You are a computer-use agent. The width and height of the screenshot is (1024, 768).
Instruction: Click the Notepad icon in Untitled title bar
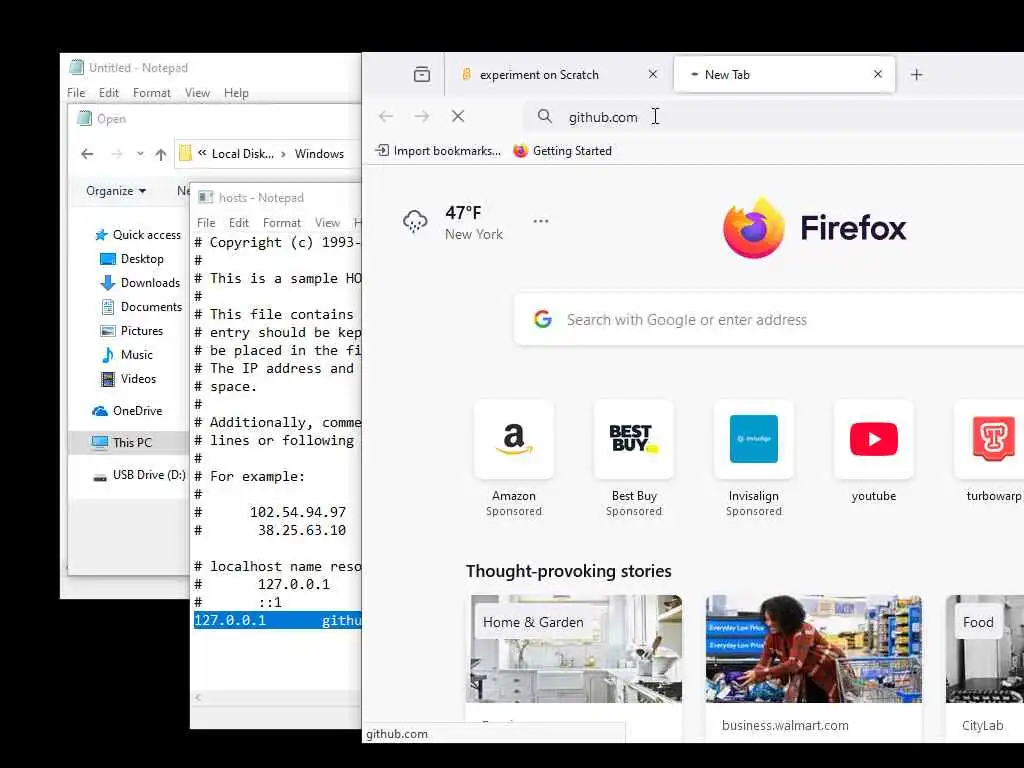click(x=76, y=67)
